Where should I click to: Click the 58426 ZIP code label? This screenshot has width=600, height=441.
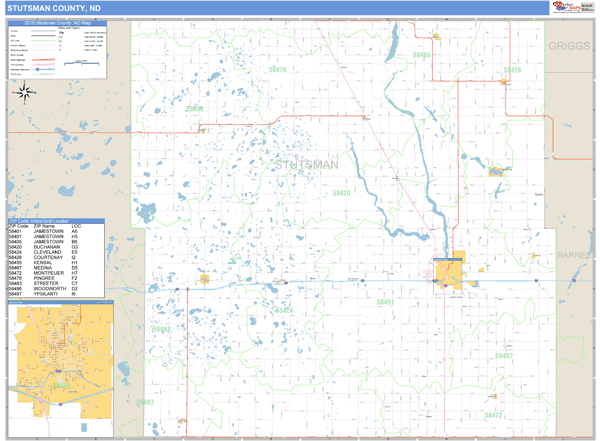[511, 70]
